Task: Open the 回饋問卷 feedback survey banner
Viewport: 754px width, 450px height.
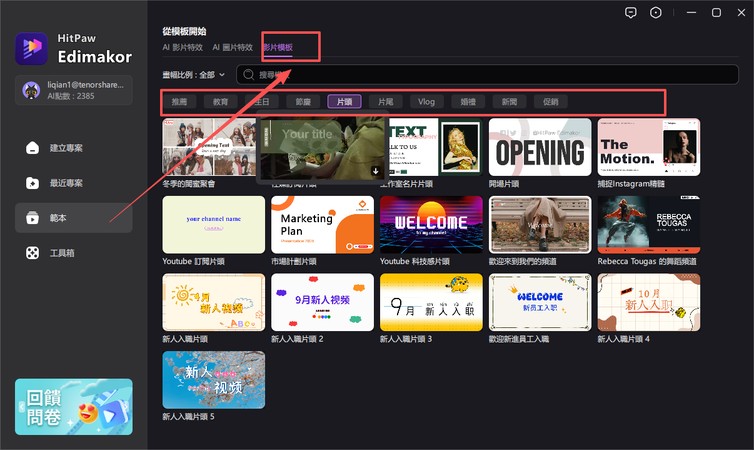Action: coord(74,407)
